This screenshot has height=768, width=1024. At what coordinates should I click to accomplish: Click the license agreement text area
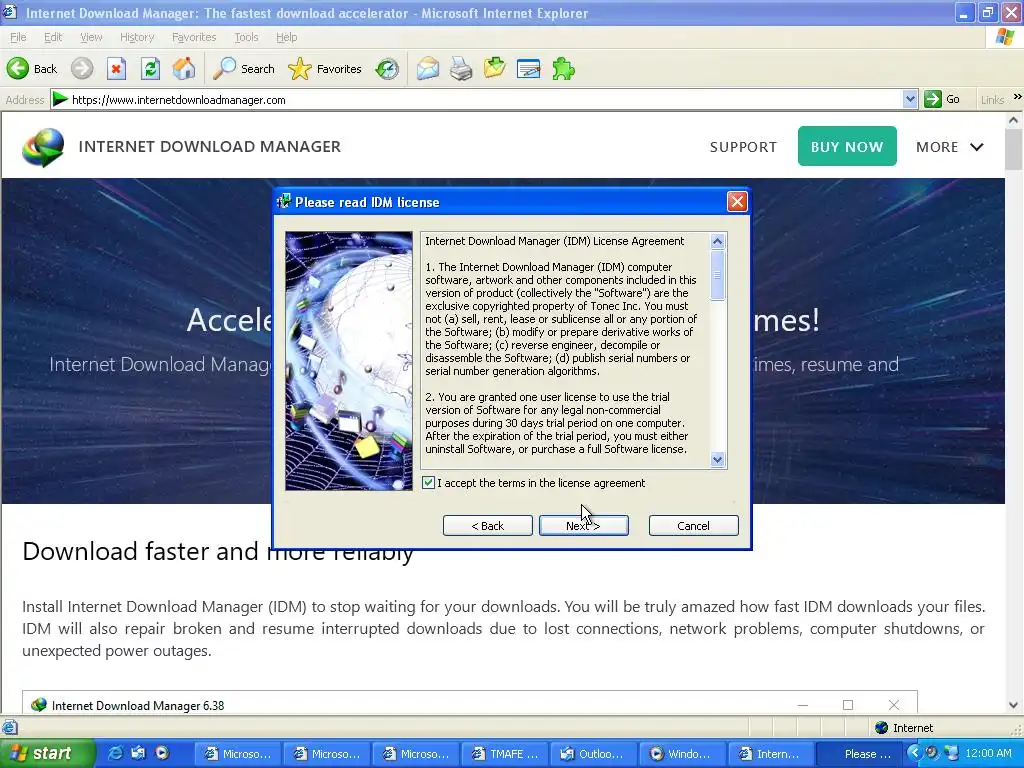pyautogui.click(x=566, y=351)
